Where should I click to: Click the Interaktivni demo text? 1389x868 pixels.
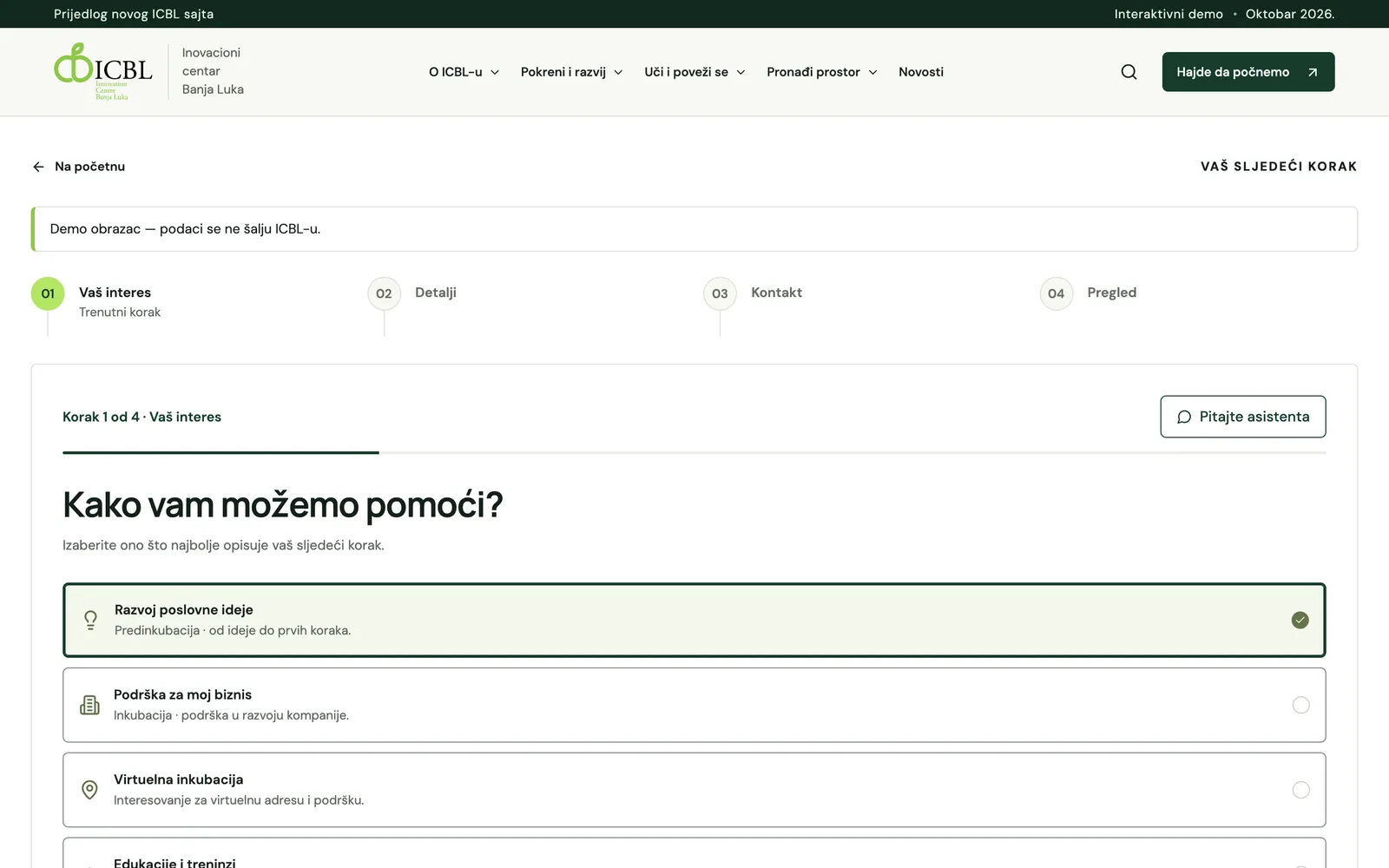click(x=1168, y=14)
